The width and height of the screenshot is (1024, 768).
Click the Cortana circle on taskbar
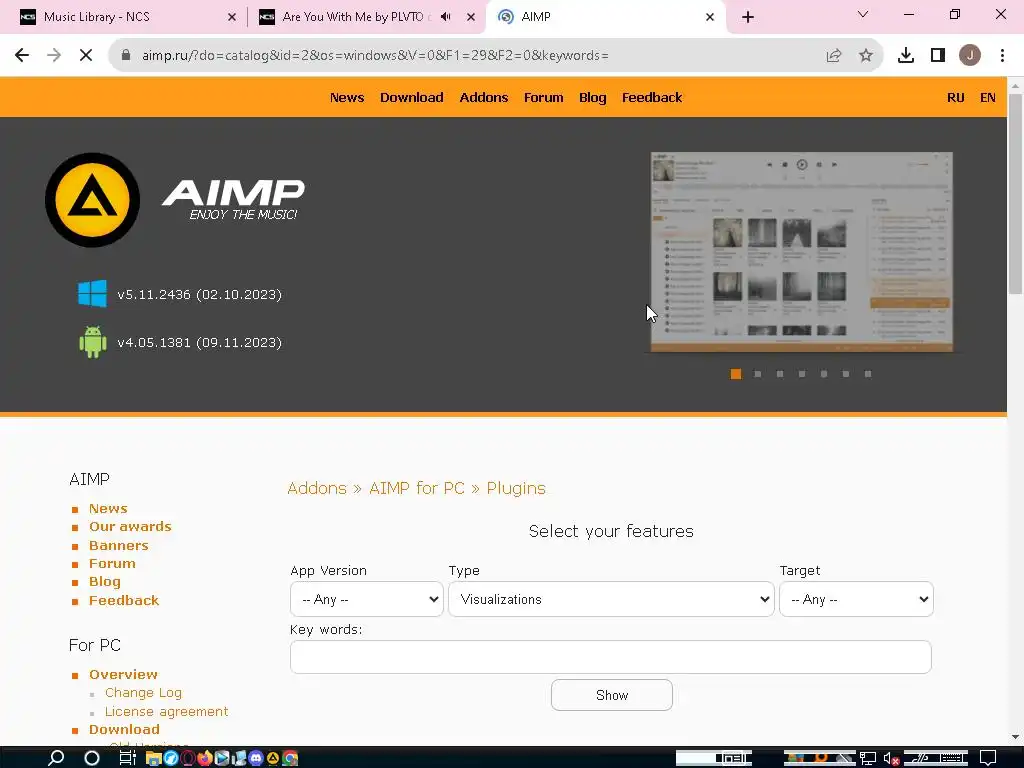tap(92, 758)
